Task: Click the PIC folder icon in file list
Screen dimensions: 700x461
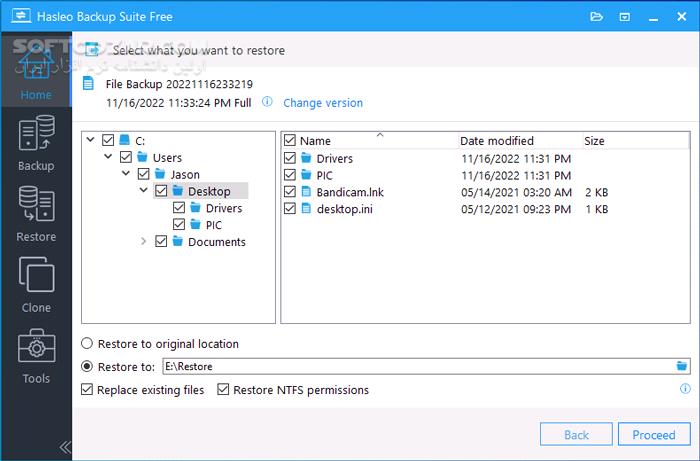Action: tap(306, 174)
